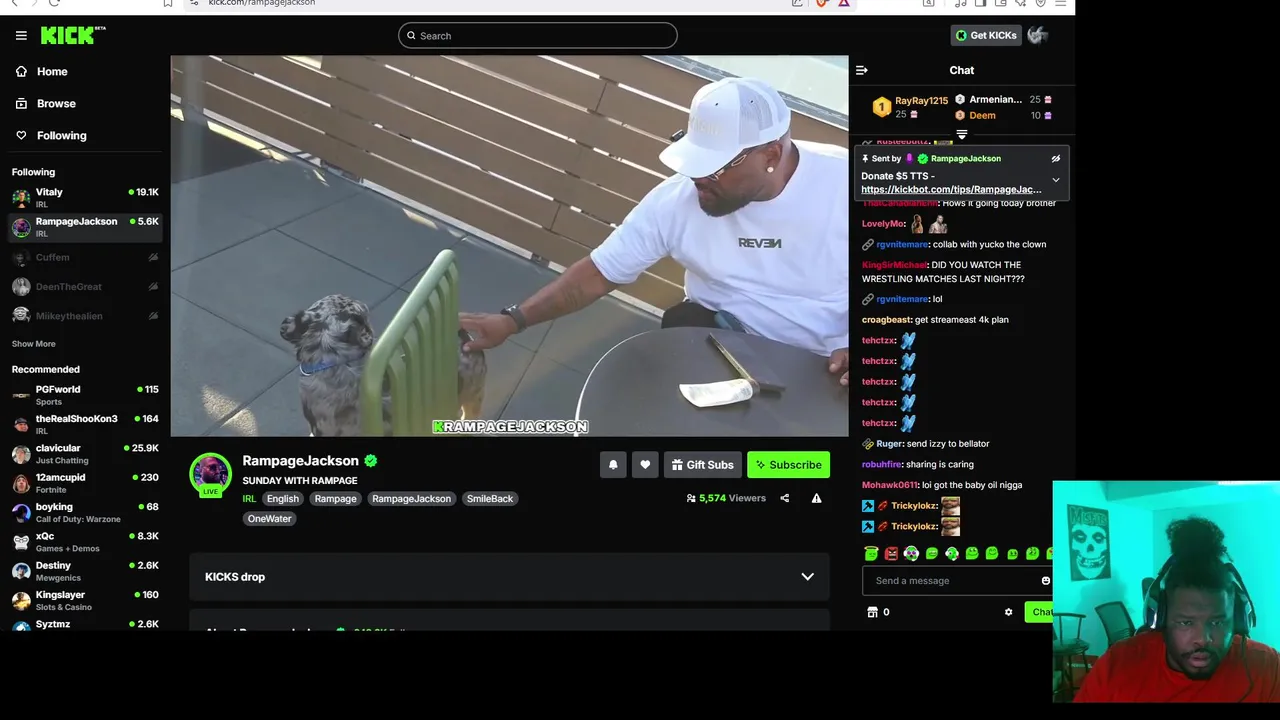Expand the list with Show More

[33, 343]
